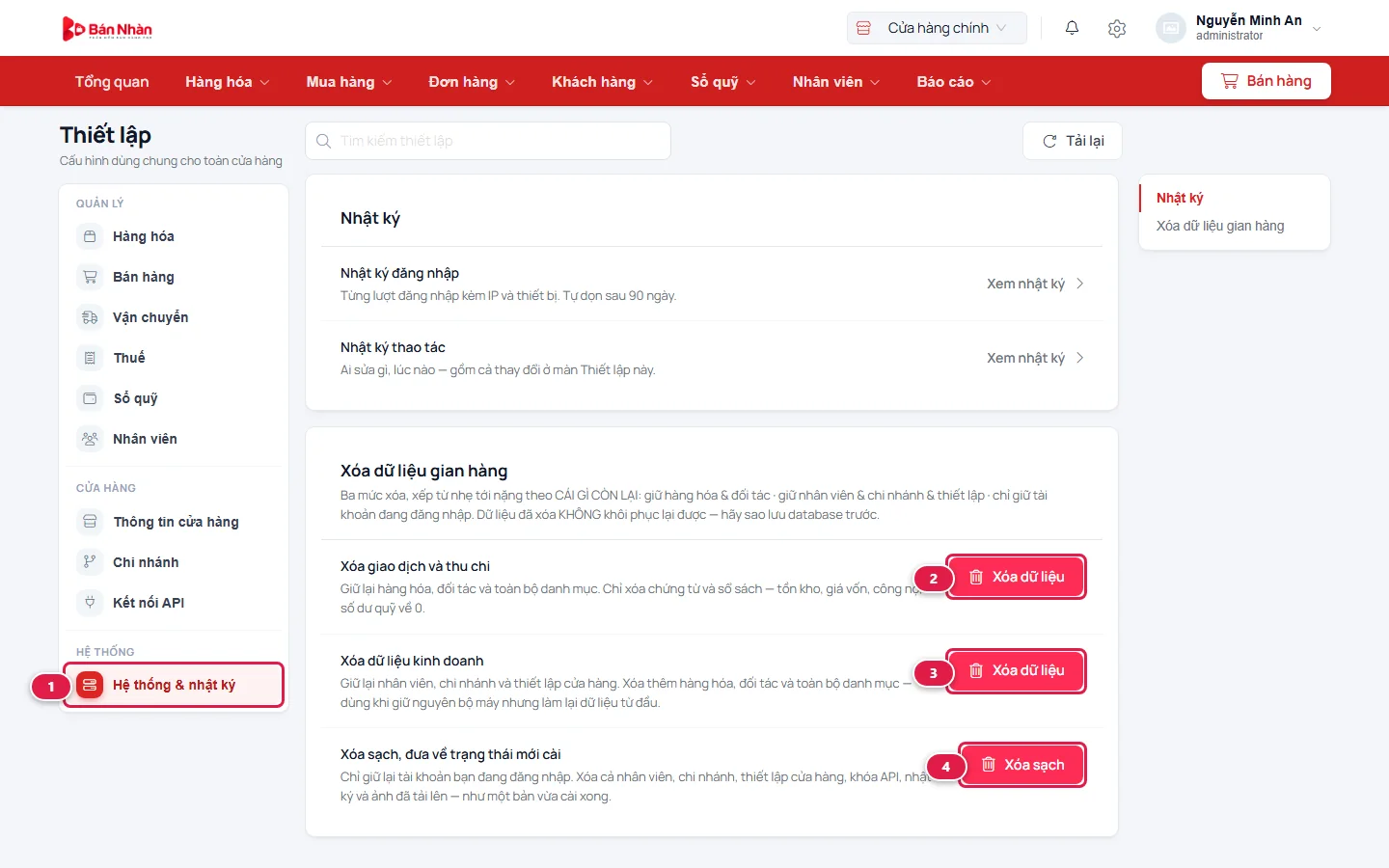The width and height of the screenshot is (1389, 868).
Task: Click the Vận chuyển truck icon
Action: (x=90, y=317)
